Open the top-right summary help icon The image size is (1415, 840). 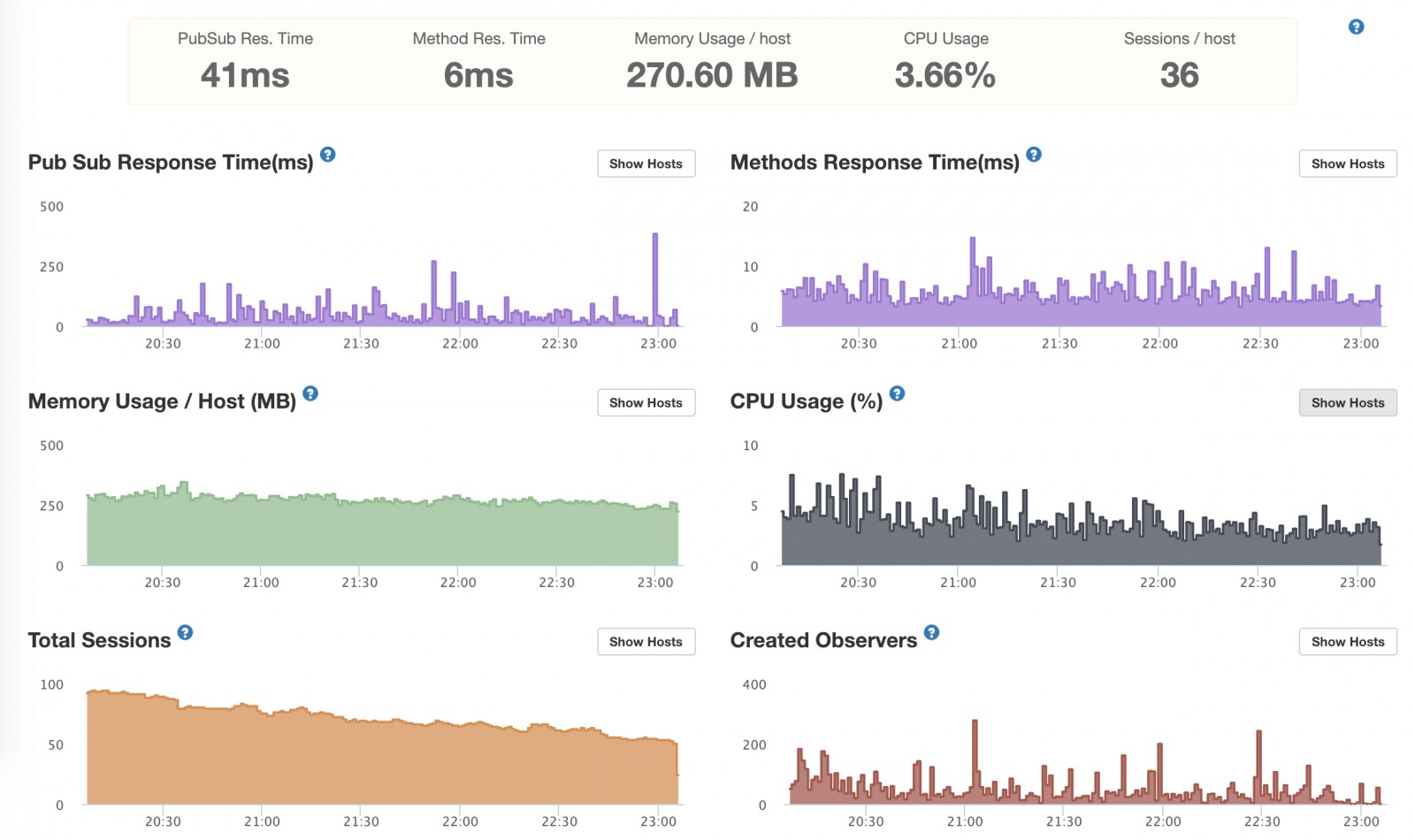[1356, 27]
